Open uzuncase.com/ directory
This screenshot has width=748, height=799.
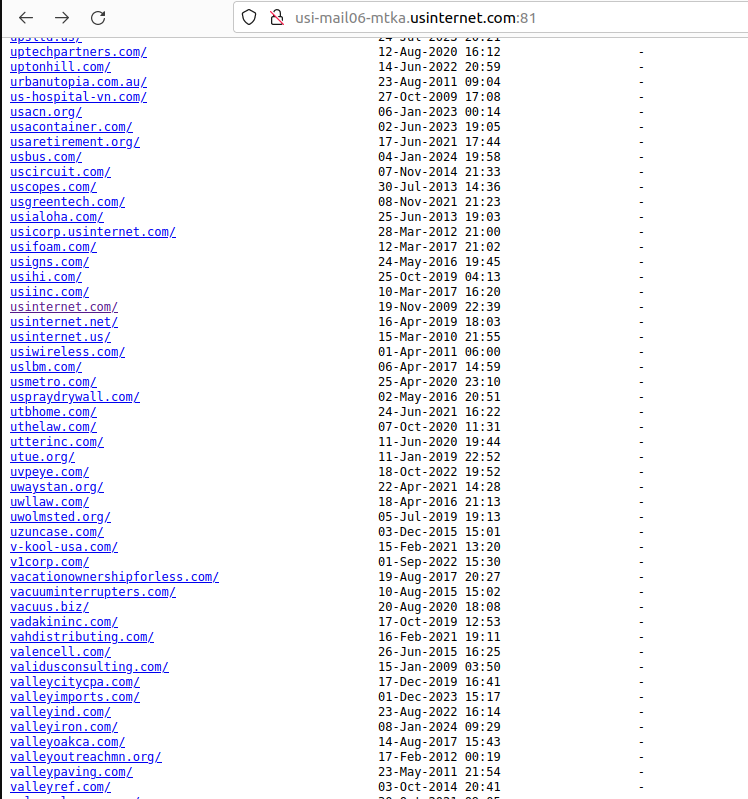pos(57,532)
